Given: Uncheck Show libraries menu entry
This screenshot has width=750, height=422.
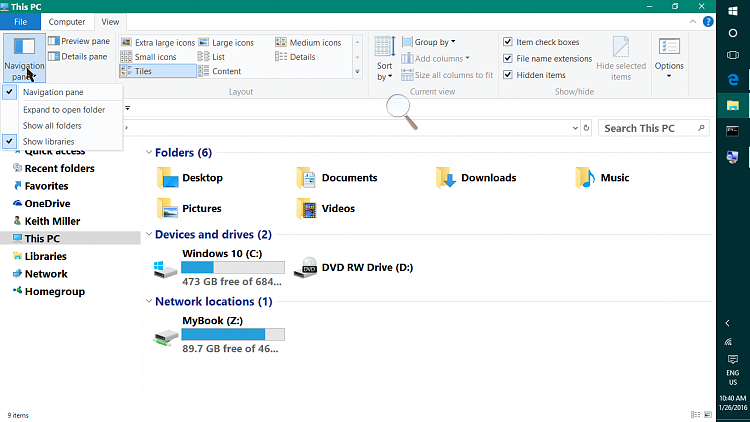Looking at the screenshot, I should [62, 142].
